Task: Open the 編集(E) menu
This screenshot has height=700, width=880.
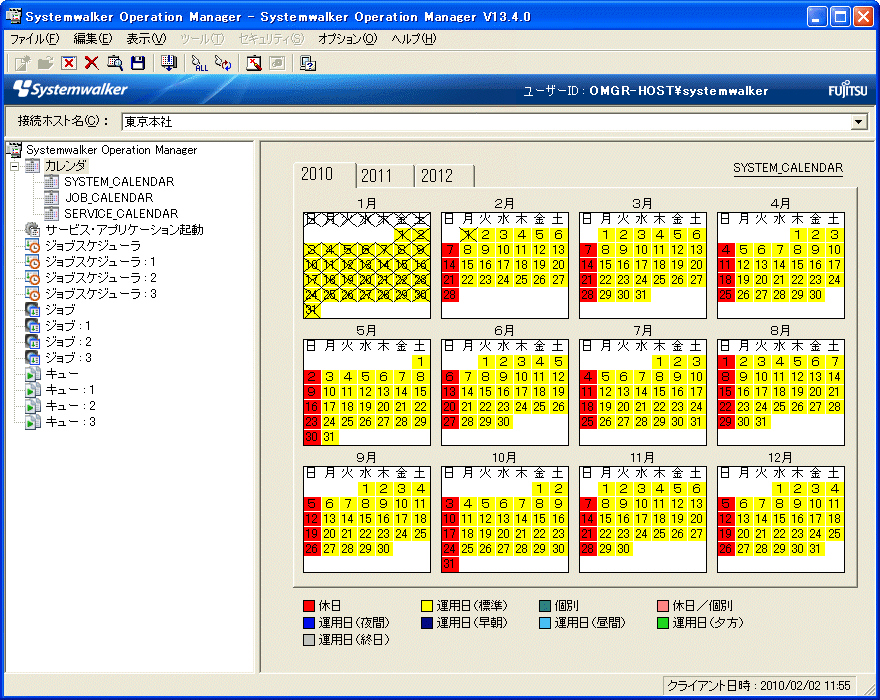Action: (93, 39)
